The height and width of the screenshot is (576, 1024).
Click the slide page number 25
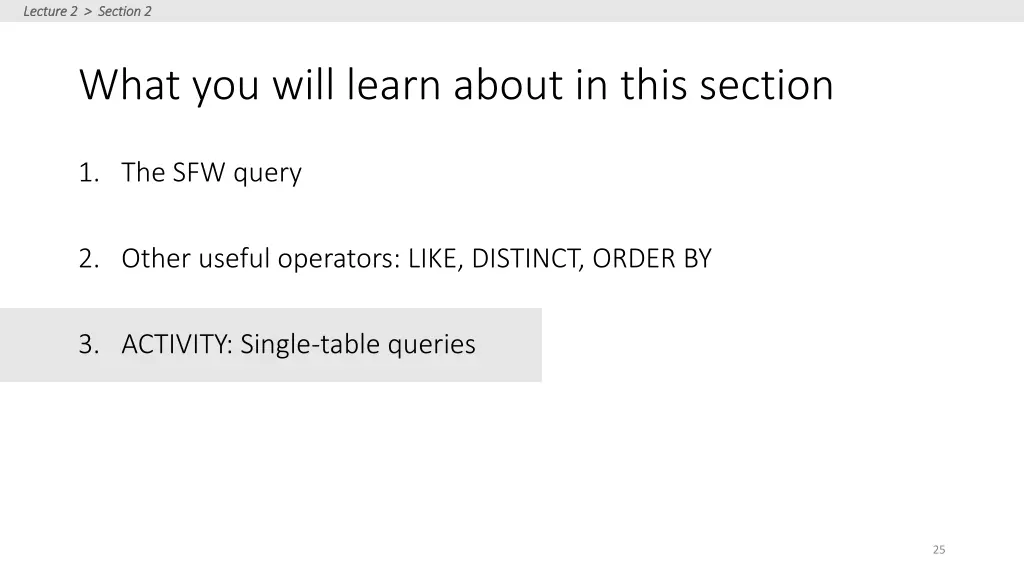click(x=939, y=550)
